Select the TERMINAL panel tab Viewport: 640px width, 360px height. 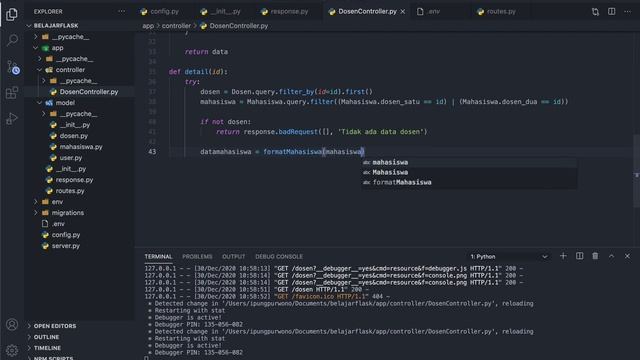(158, 256)
